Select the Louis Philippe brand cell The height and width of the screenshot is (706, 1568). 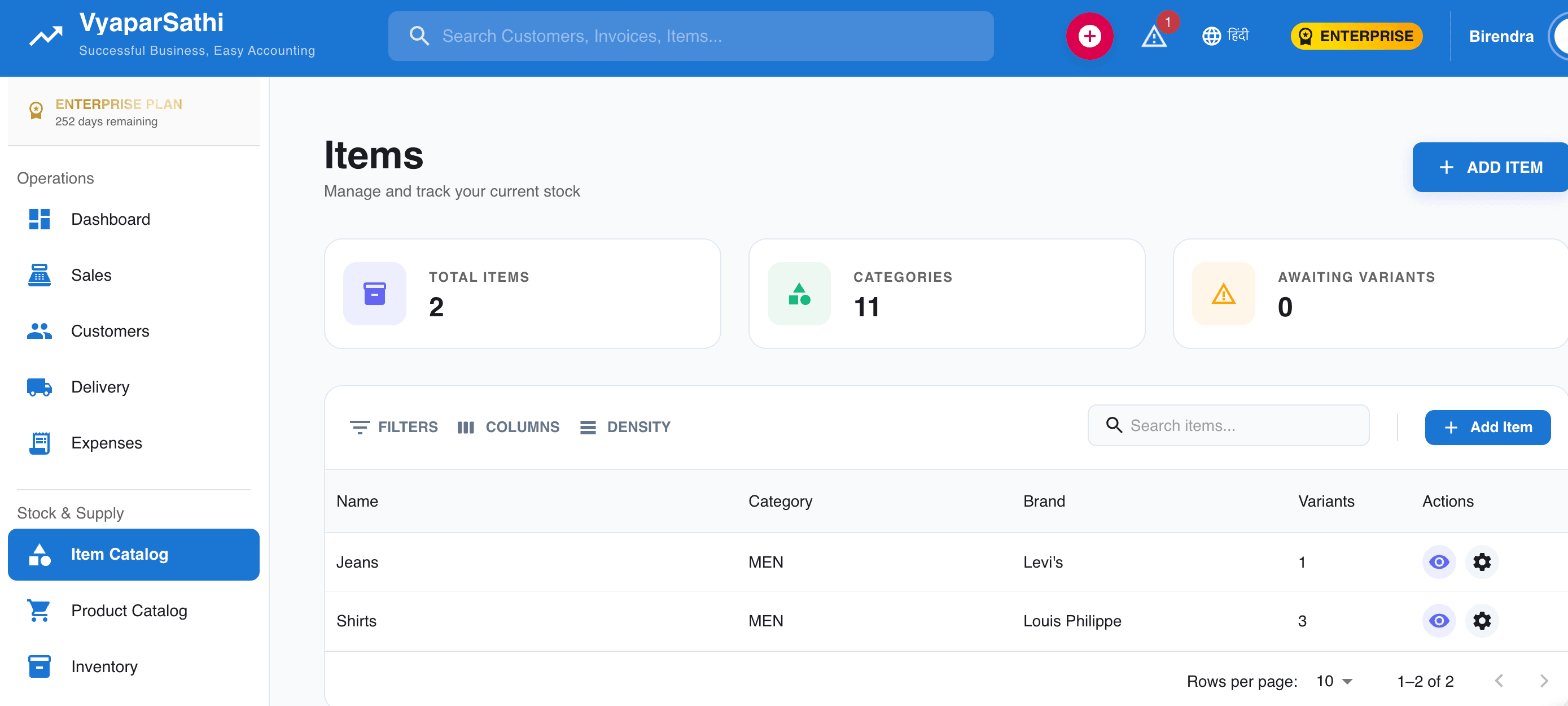(x=1072, y=620)
